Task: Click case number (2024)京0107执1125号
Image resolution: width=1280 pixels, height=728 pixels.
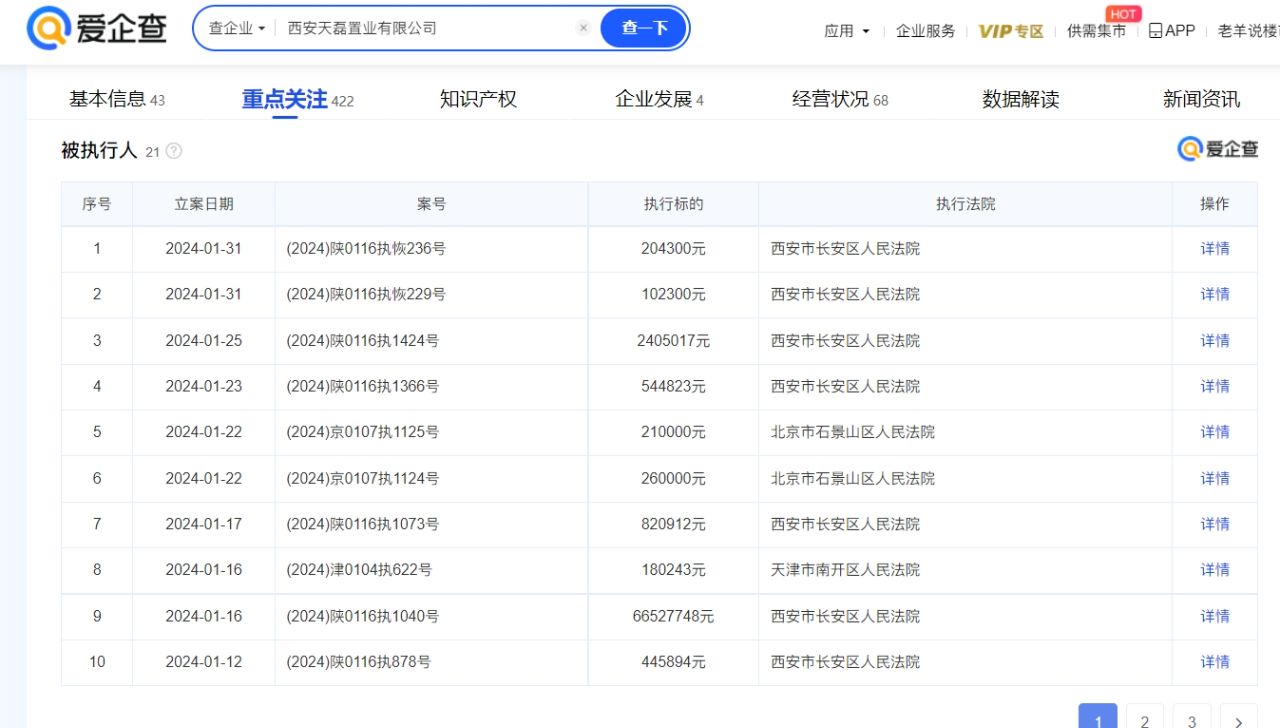Action: pos(362,433)
